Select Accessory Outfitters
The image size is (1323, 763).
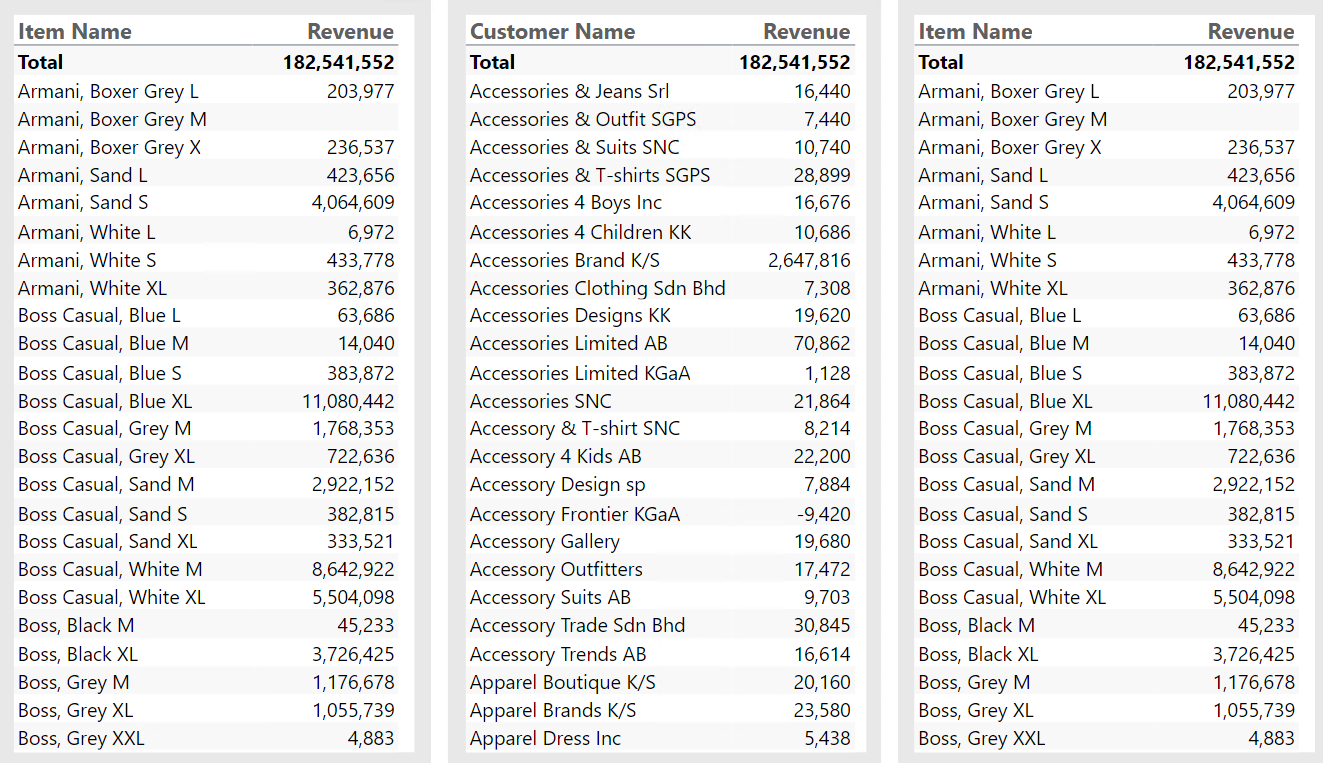click(556, 569)
